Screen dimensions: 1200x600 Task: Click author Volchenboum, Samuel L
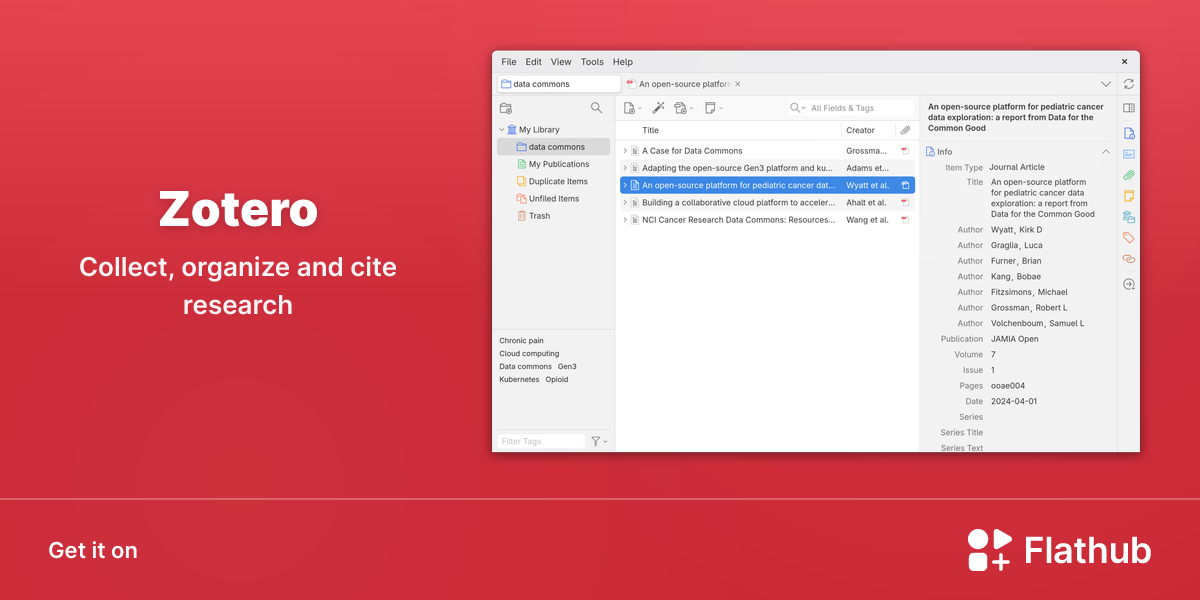tap(1036, 324)
